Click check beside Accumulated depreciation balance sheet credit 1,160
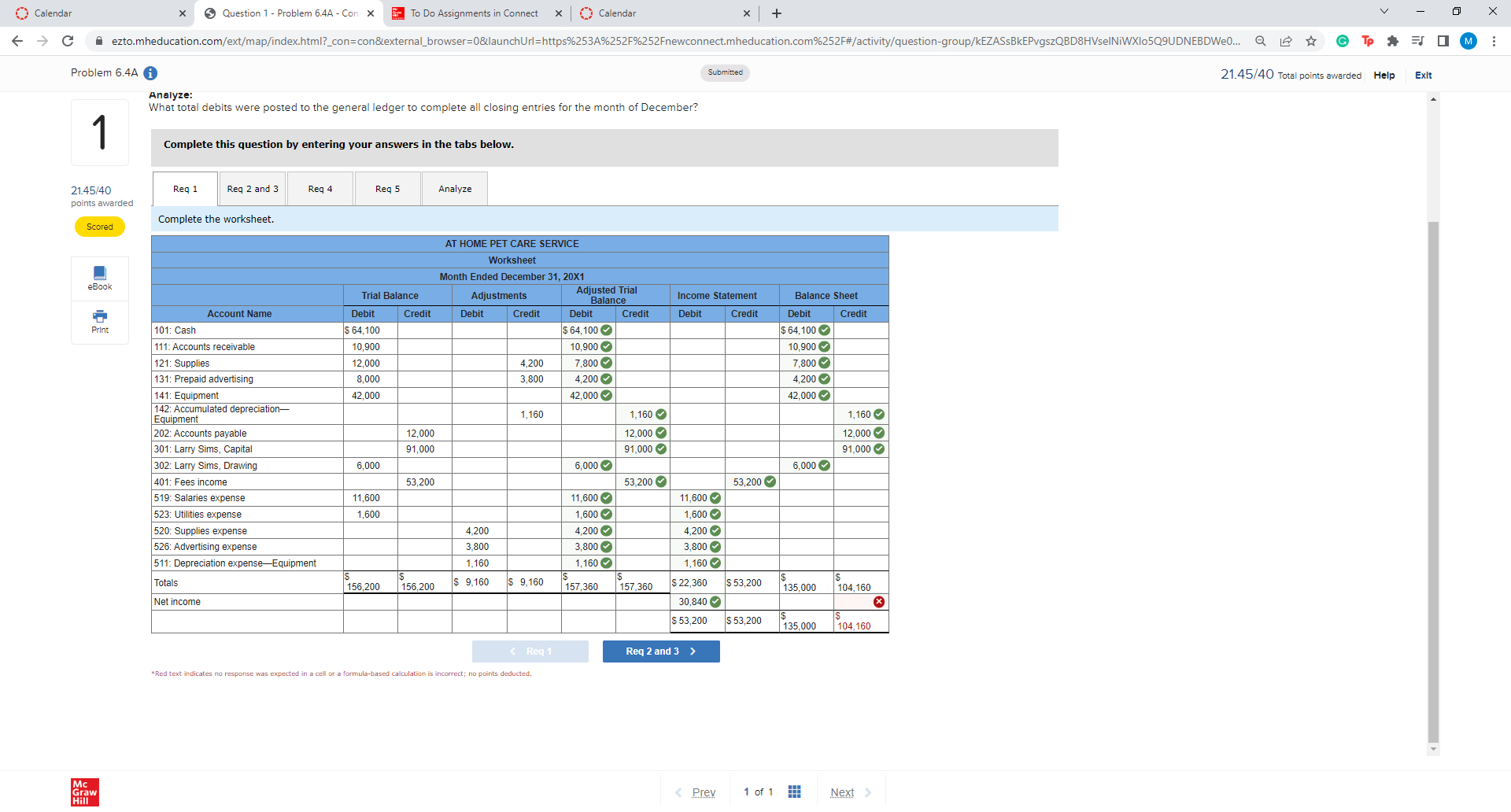The image size is (1511, 812). click(879, 415)
